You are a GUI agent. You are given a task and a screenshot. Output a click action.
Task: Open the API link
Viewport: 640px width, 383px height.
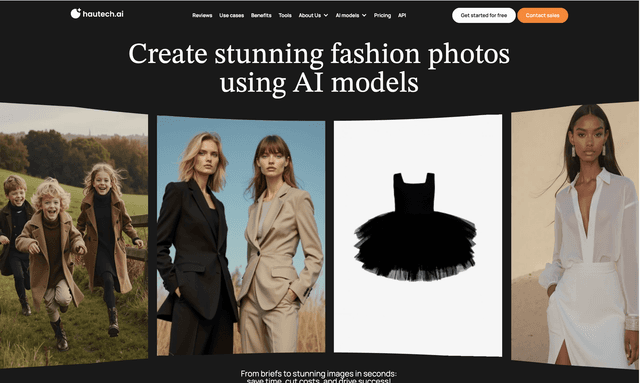click(402, 16)
